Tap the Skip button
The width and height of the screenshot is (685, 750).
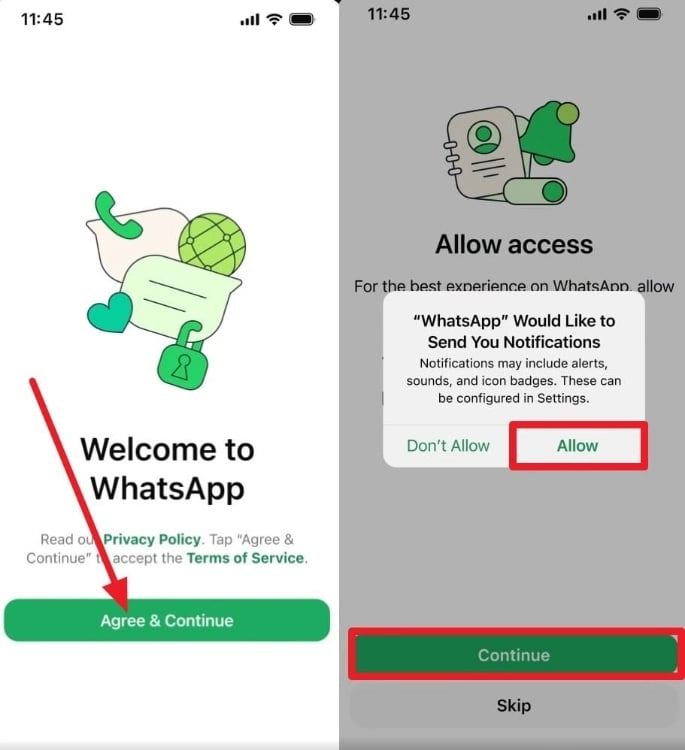tap(514, 705)
